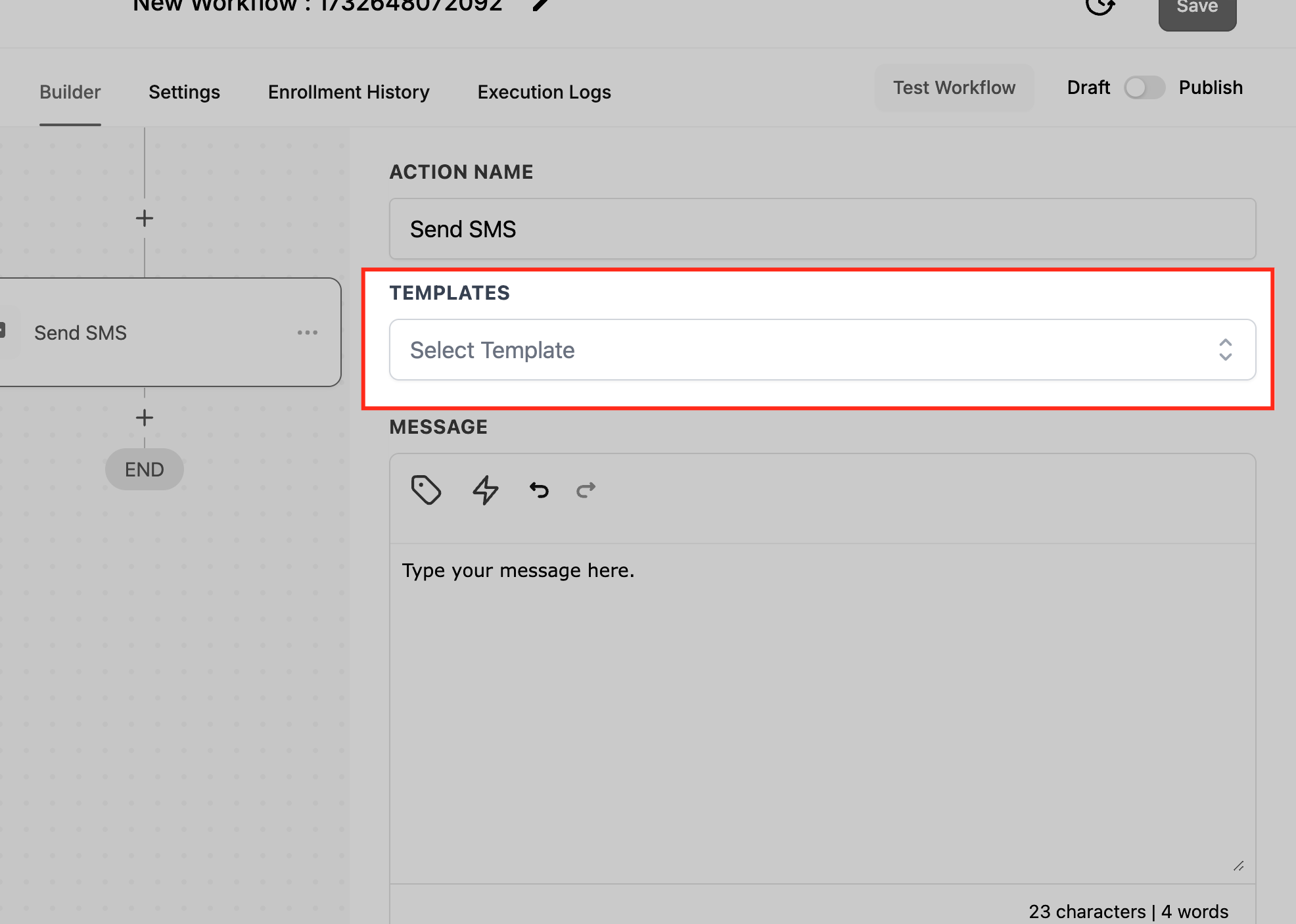Insert a merge tag in the message
The height and width of the screenshot is (924, 1296).
[x=426, y=490]
